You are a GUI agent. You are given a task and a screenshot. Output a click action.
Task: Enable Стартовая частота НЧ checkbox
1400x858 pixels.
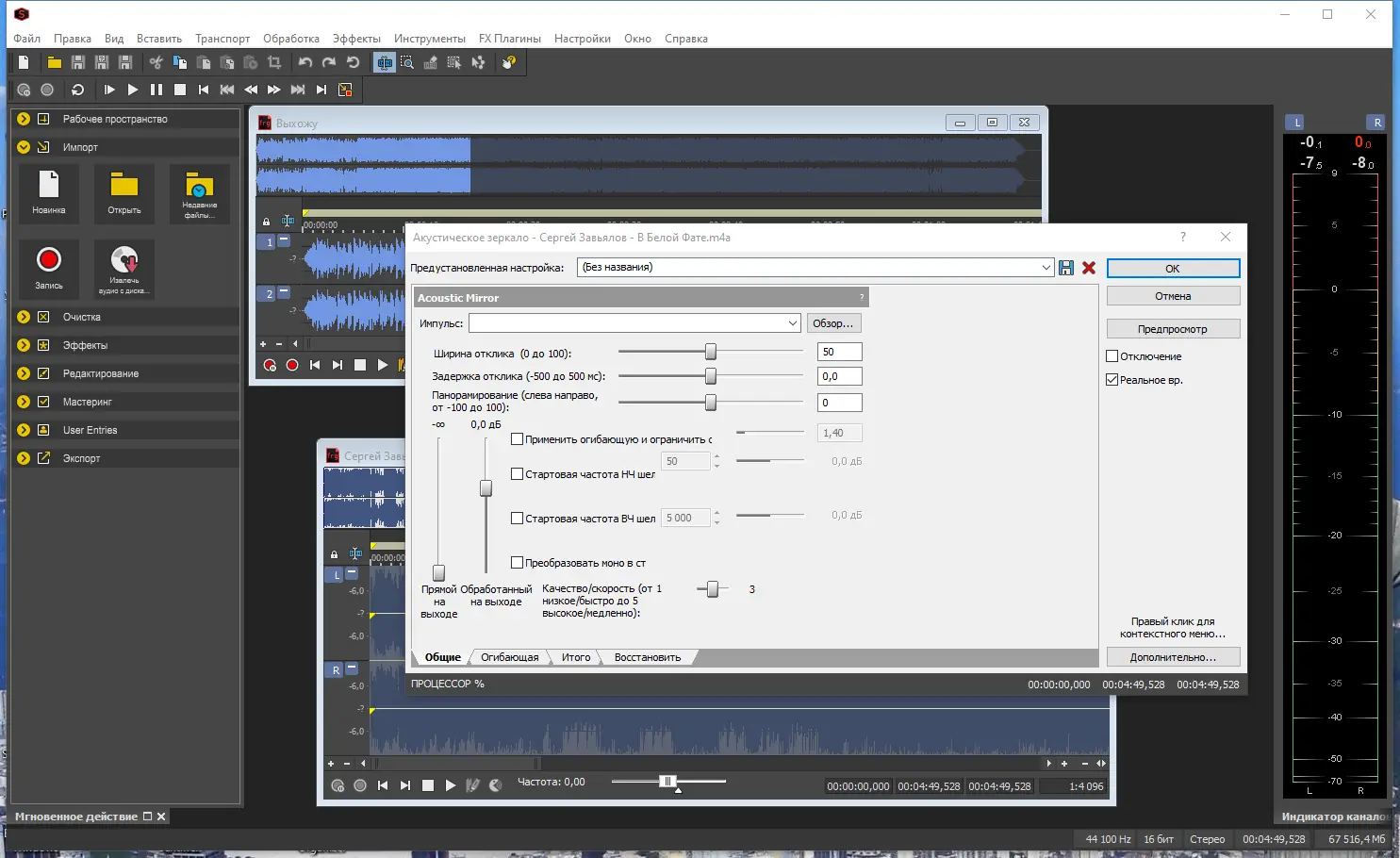pos(517,474)
